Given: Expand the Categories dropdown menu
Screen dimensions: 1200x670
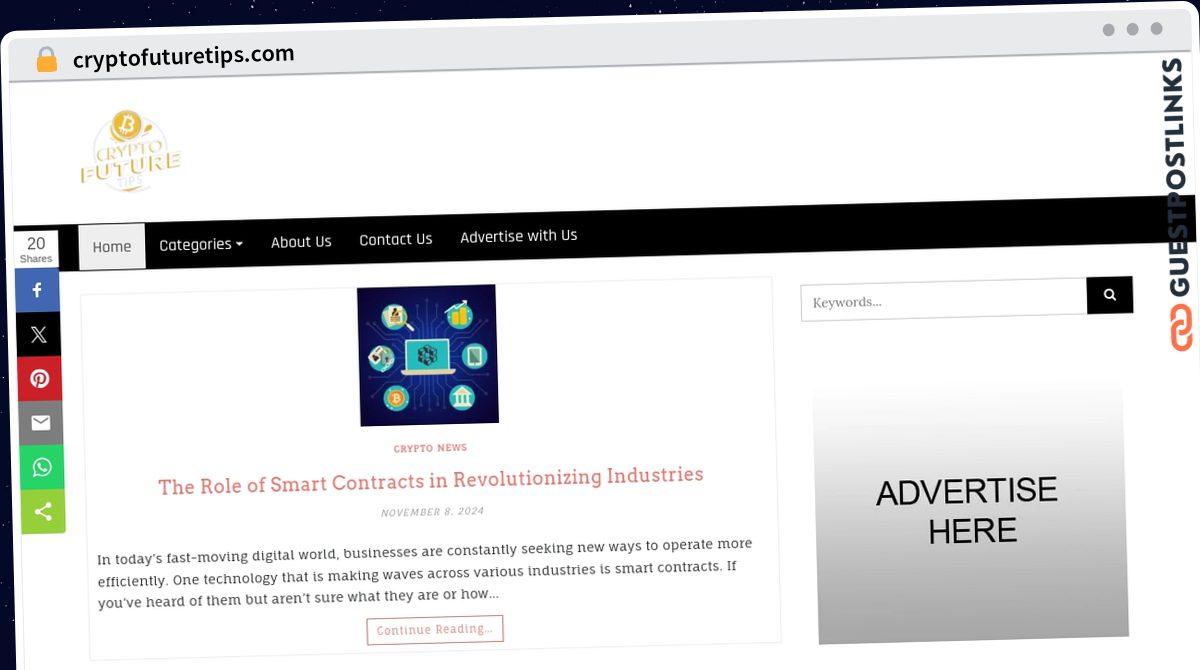Looking at the screenshot, I should click(x=201, y=244).
